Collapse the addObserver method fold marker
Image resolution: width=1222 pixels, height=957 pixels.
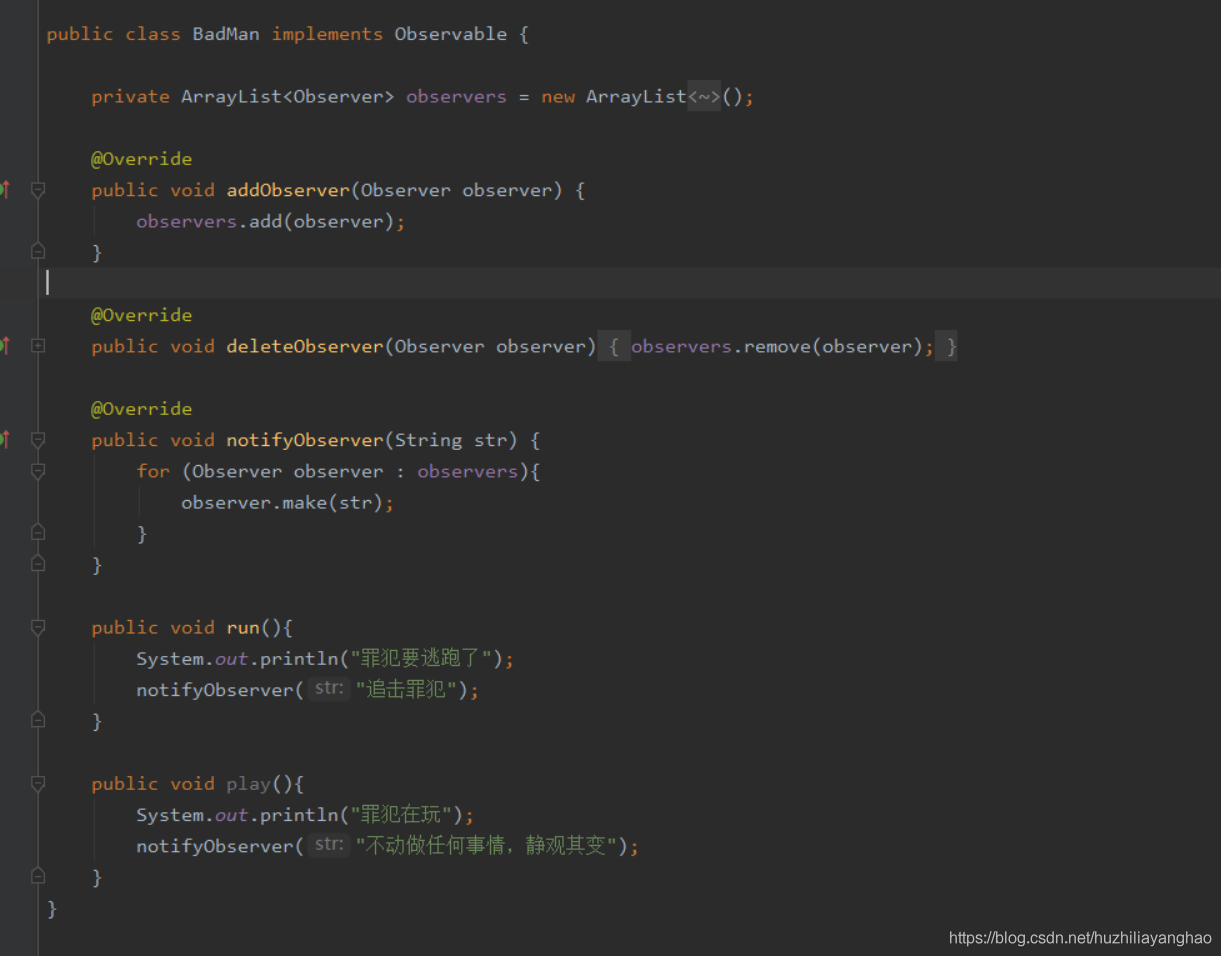coord(38,190)
